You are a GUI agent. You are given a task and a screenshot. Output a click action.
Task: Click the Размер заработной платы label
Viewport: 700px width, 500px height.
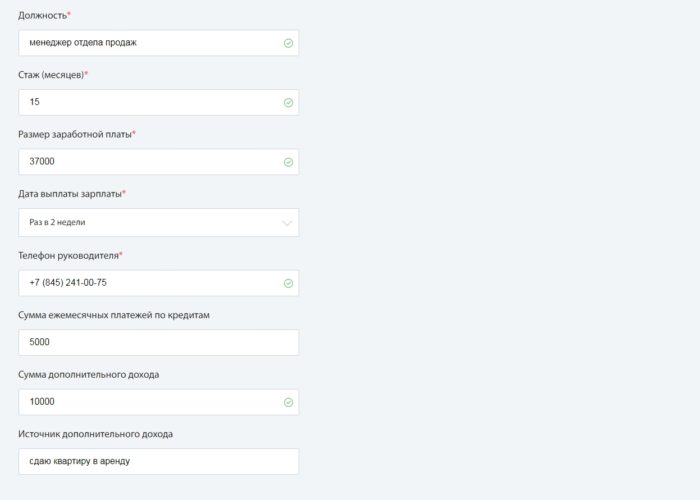(x=74, y=134)
